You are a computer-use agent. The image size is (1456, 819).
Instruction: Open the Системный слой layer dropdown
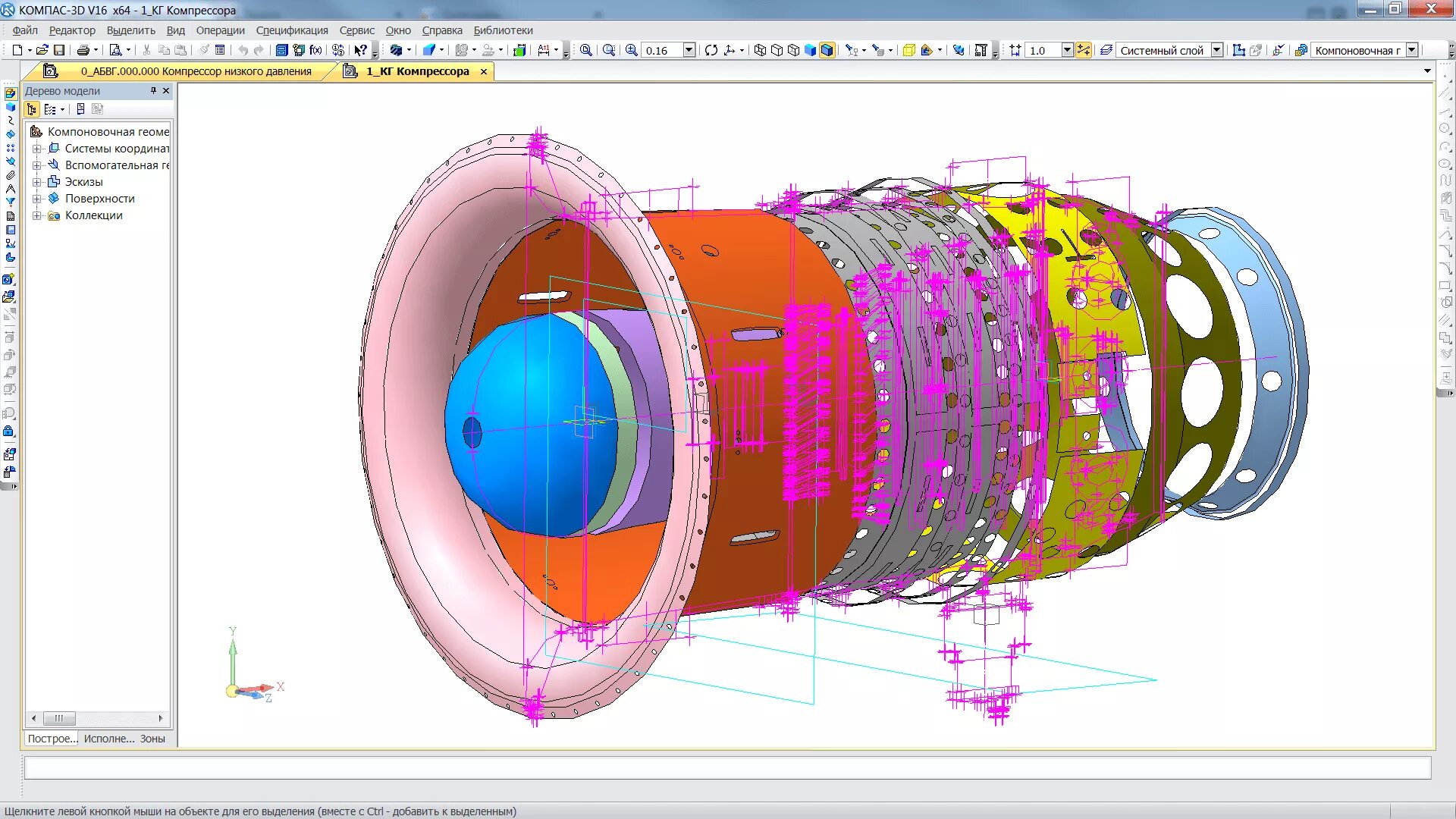[x=1216, y=50]
